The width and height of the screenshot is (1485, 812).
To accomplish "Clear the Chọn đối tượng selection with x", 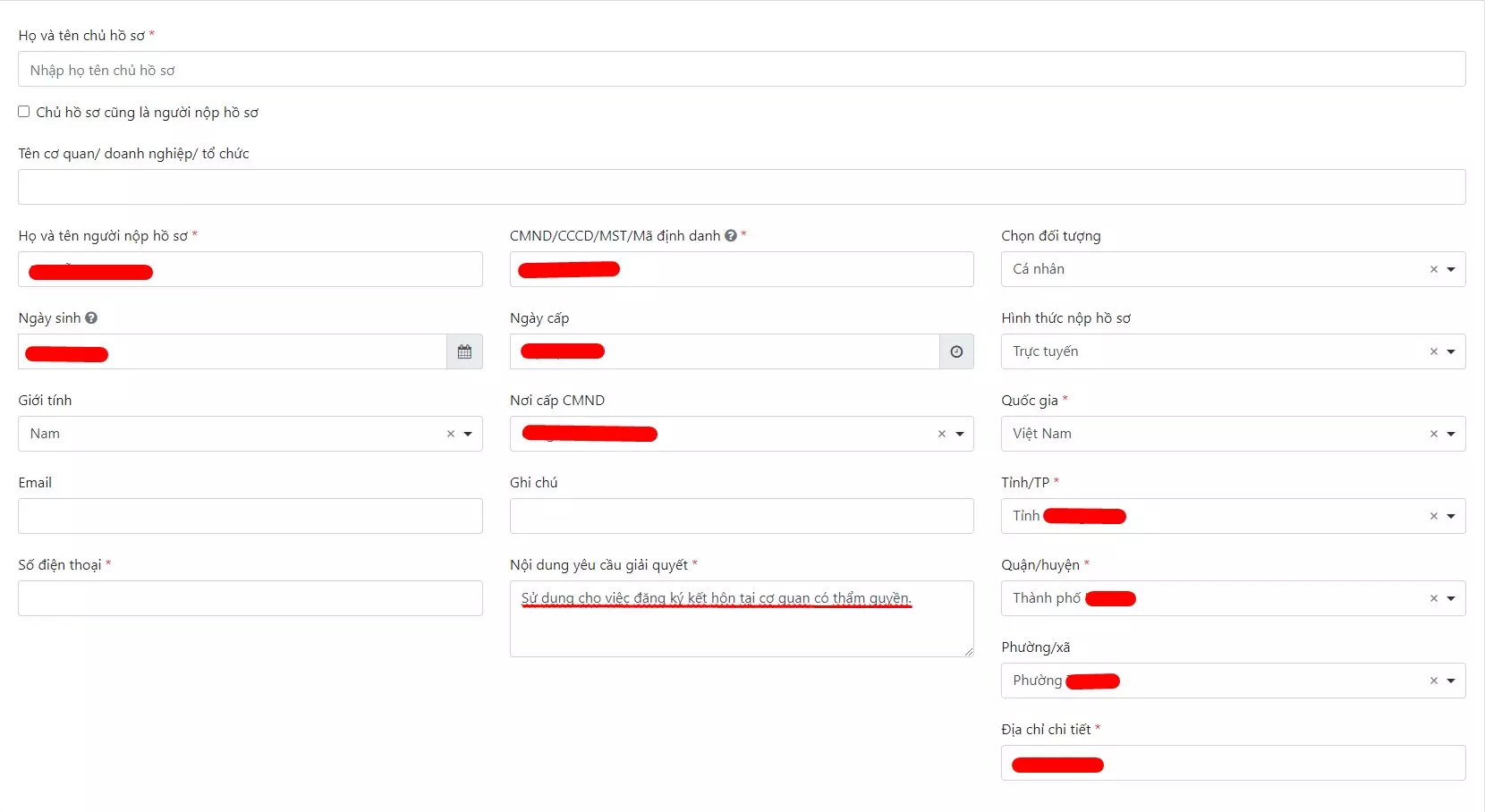I will [1434, 269].
